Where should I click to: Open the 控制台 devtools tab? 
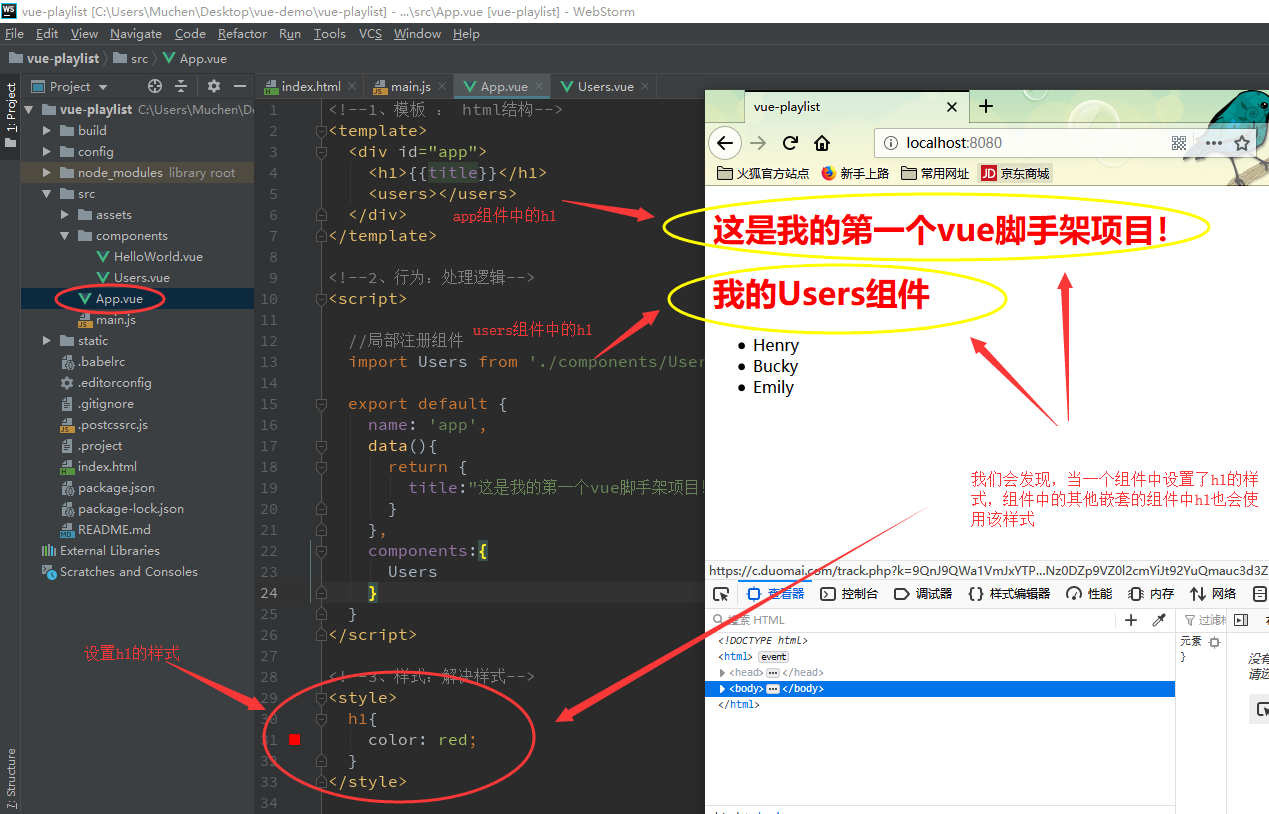pos(849,594)
